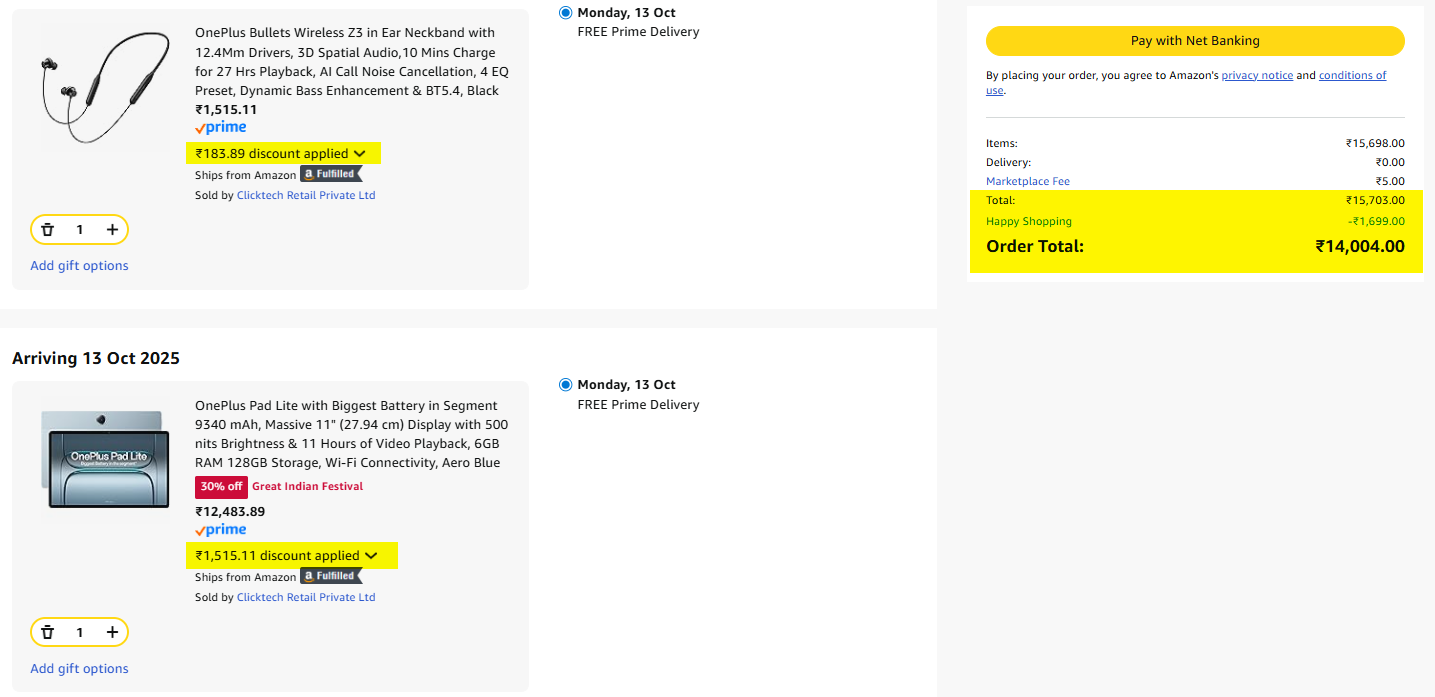The height and width of the screenshot is (697, 1435).
Task: Add gift options for OnePlus Bullets earphones
Action: tap(79, 266)
